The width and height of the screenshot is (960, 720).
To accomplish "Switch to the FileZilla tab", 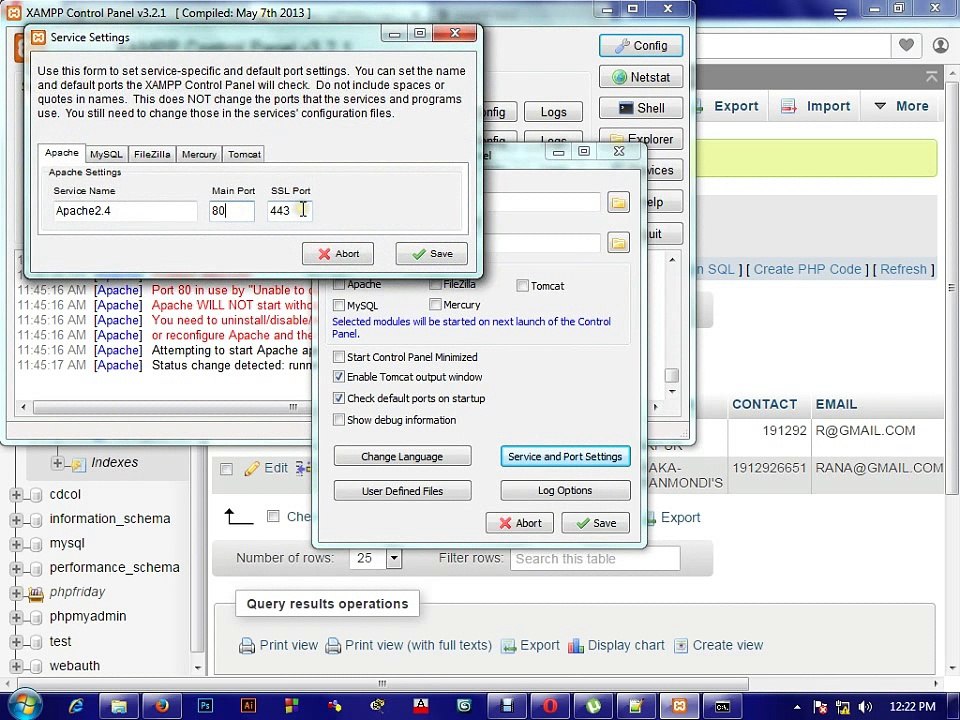I will coord(152,154).
